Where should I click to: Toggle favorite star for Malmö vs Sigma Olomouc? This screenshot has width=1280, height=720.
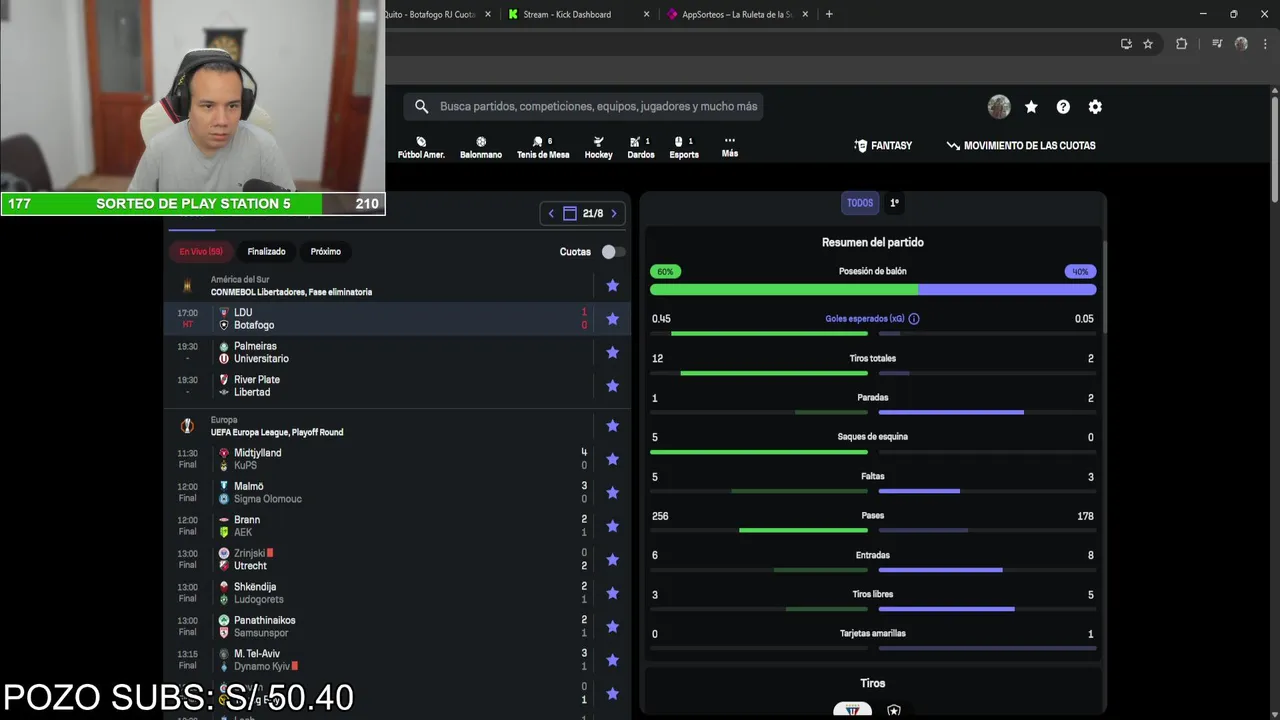[x=613, y=493]
